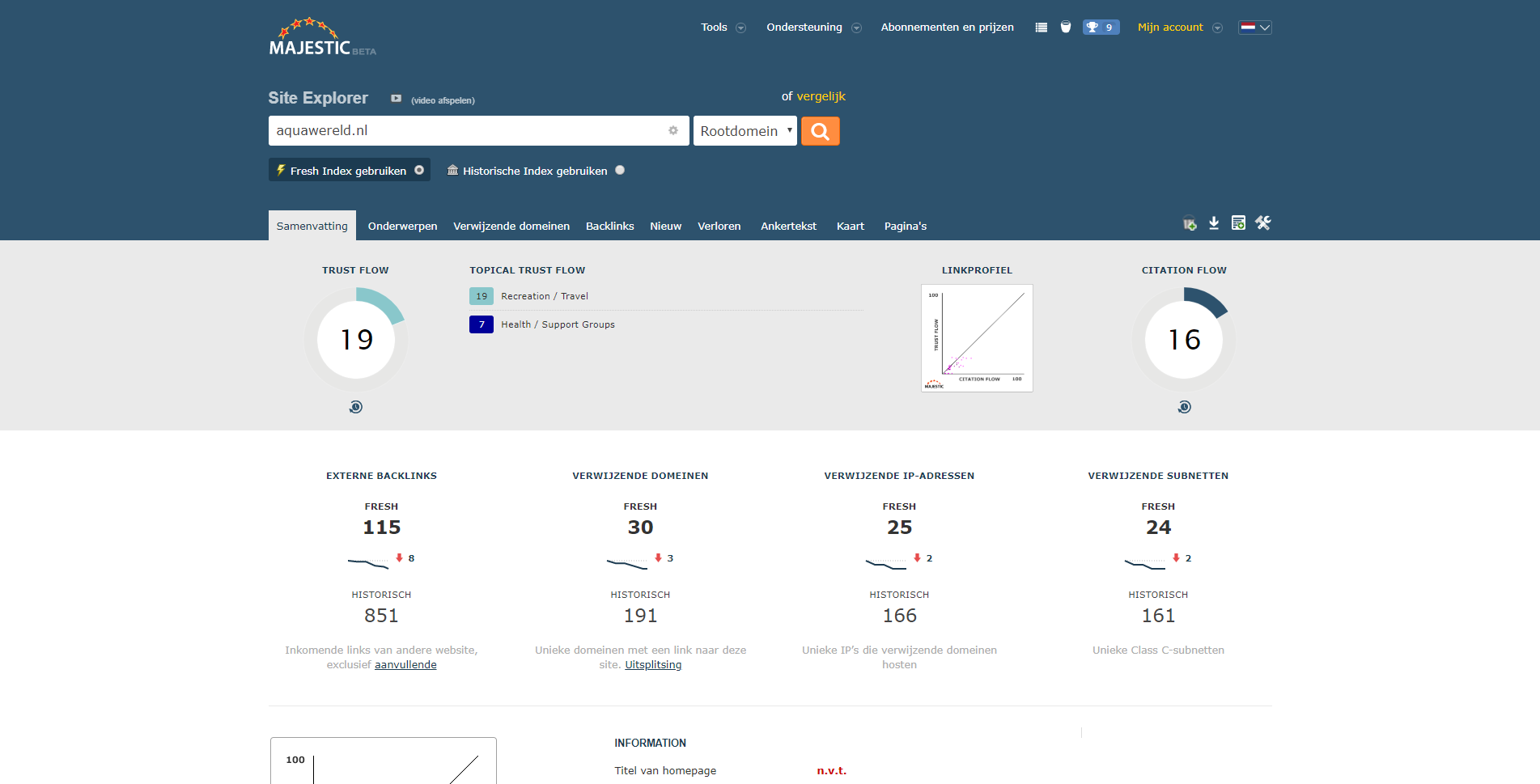
Task: Click the video afspelen link
Action: [x=443, y=100]
